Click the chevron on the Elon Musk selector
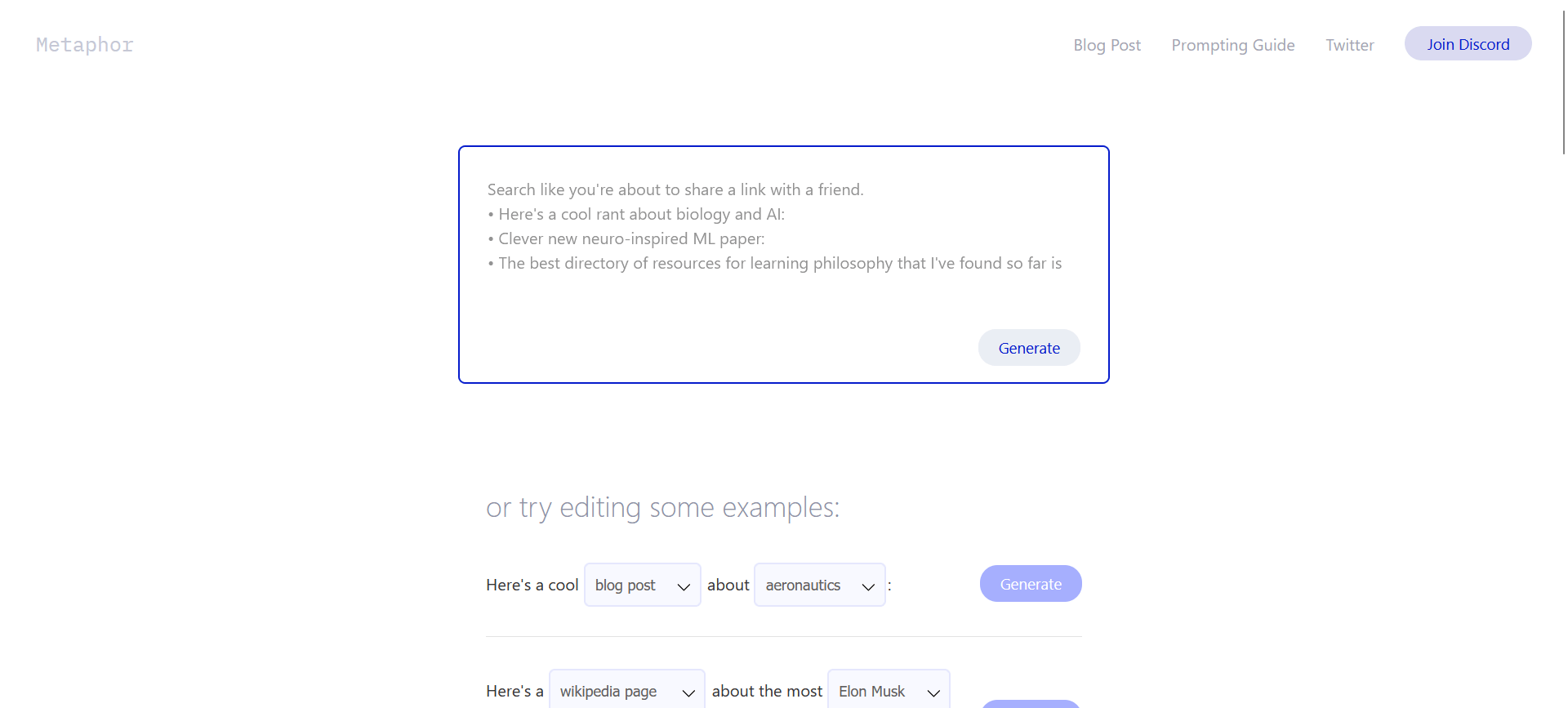Viewport: 1568px width, 708px height. [933, 692]
